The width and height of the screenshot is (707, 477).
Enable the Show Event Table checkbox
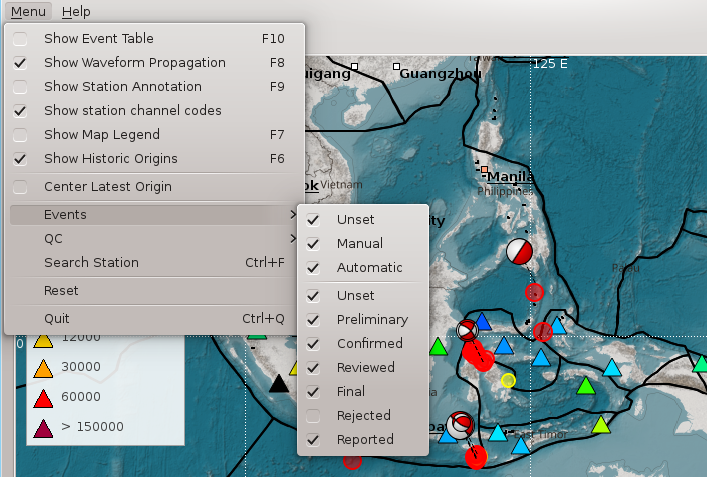[20, 39]
